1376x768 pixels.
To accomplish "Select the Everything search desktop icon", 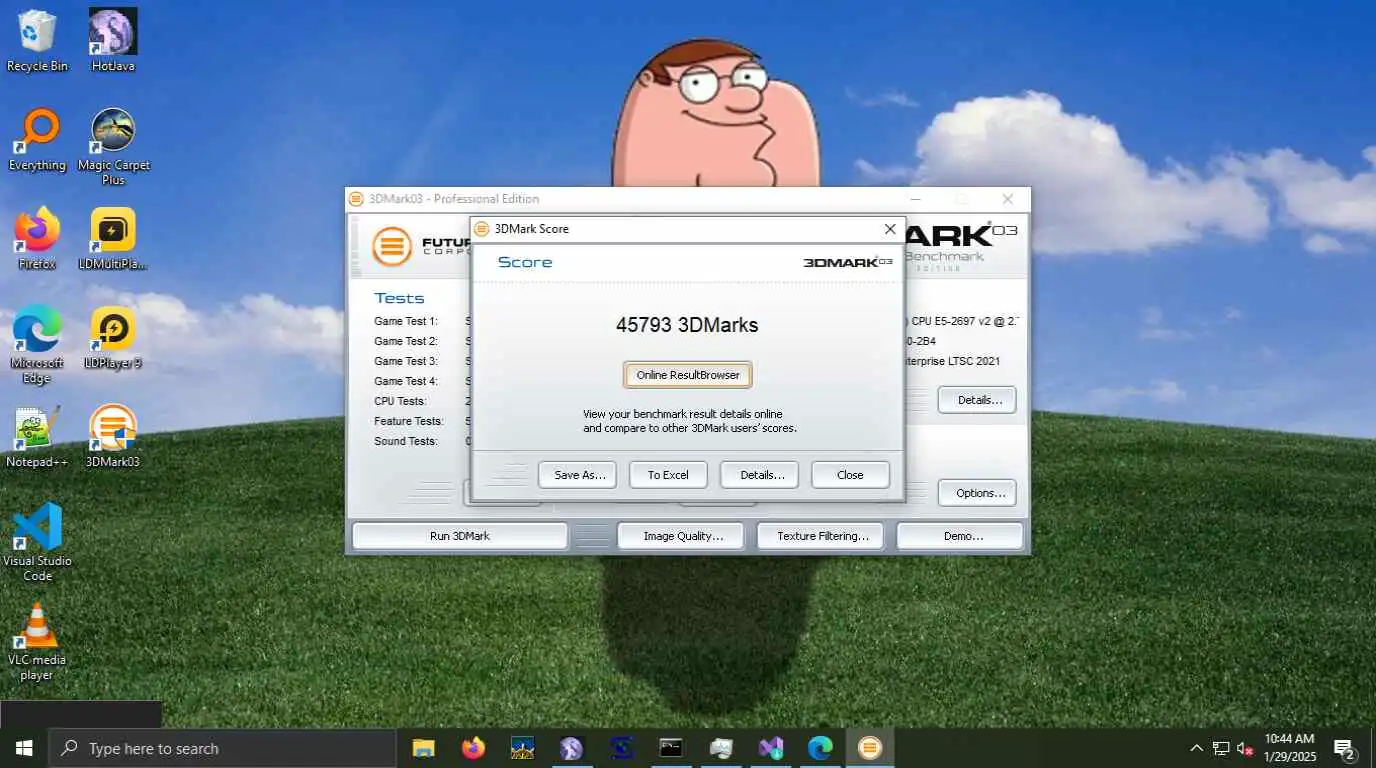I will pos(37,140).
